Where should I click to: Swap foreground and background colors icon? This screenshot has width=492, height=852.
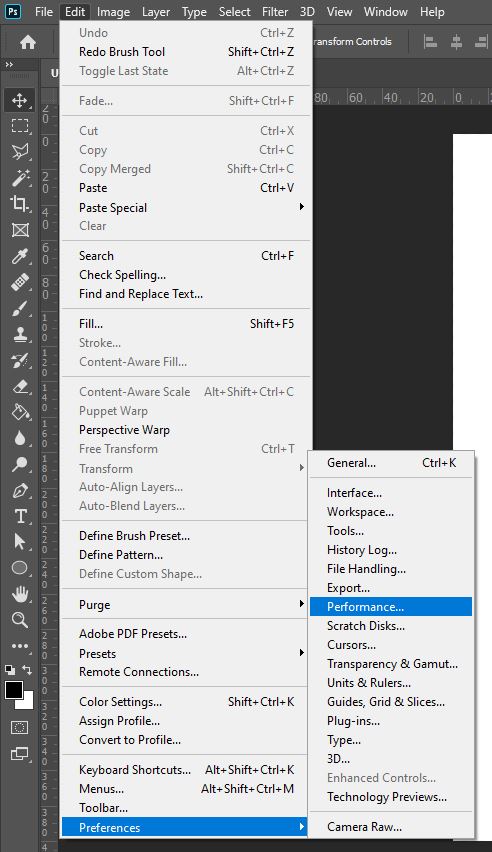point(27,670)
